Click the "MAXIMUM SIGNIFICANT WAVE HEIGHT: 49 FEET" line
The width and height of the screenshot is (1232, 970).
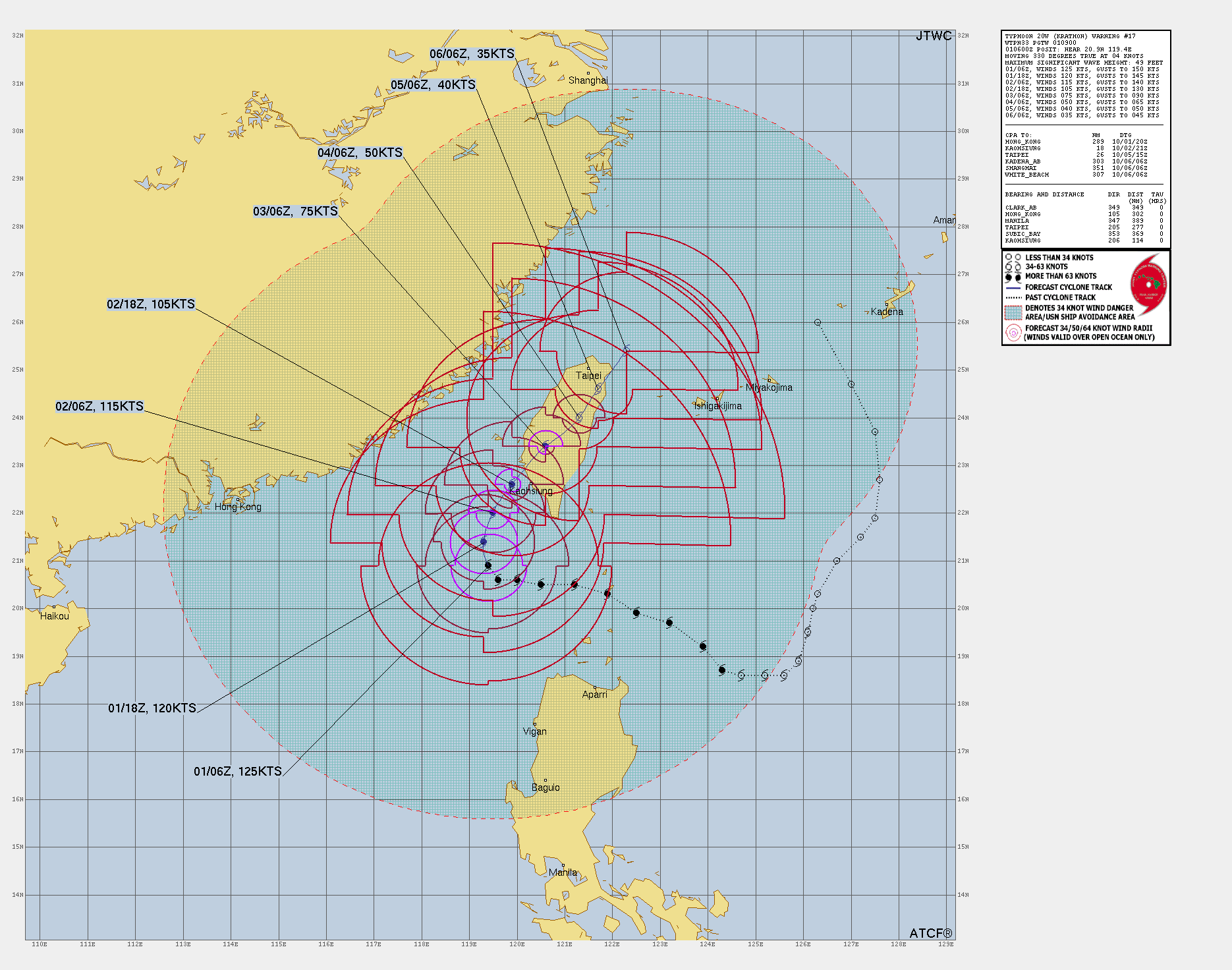[1084, 63]
